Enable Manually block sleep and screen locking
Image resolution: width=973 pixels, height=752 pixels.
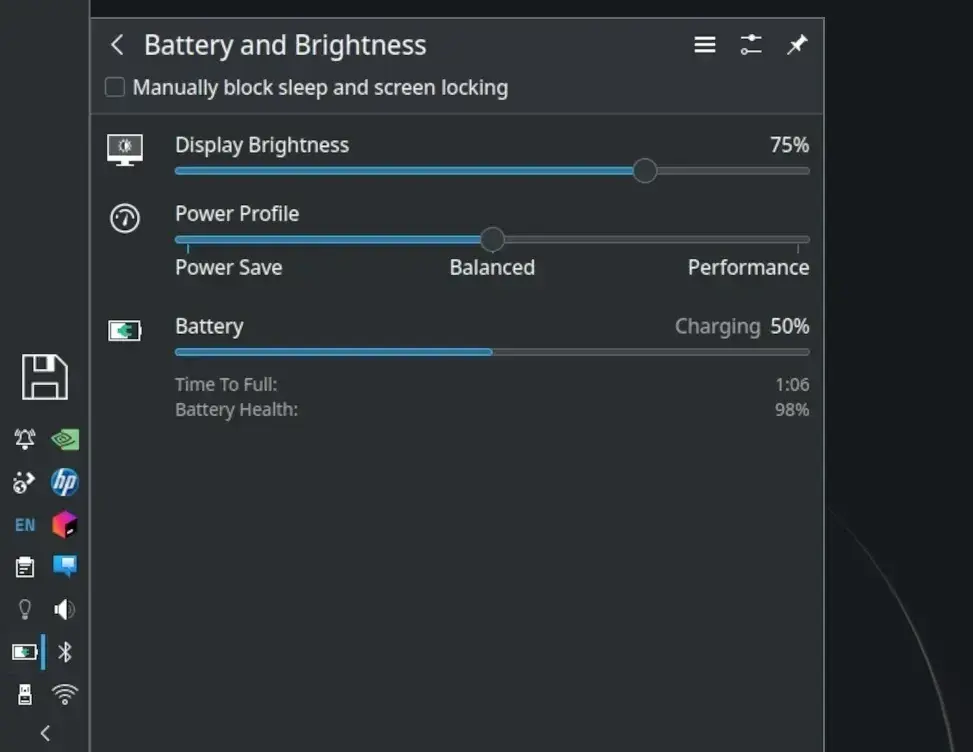pos(115,87)
